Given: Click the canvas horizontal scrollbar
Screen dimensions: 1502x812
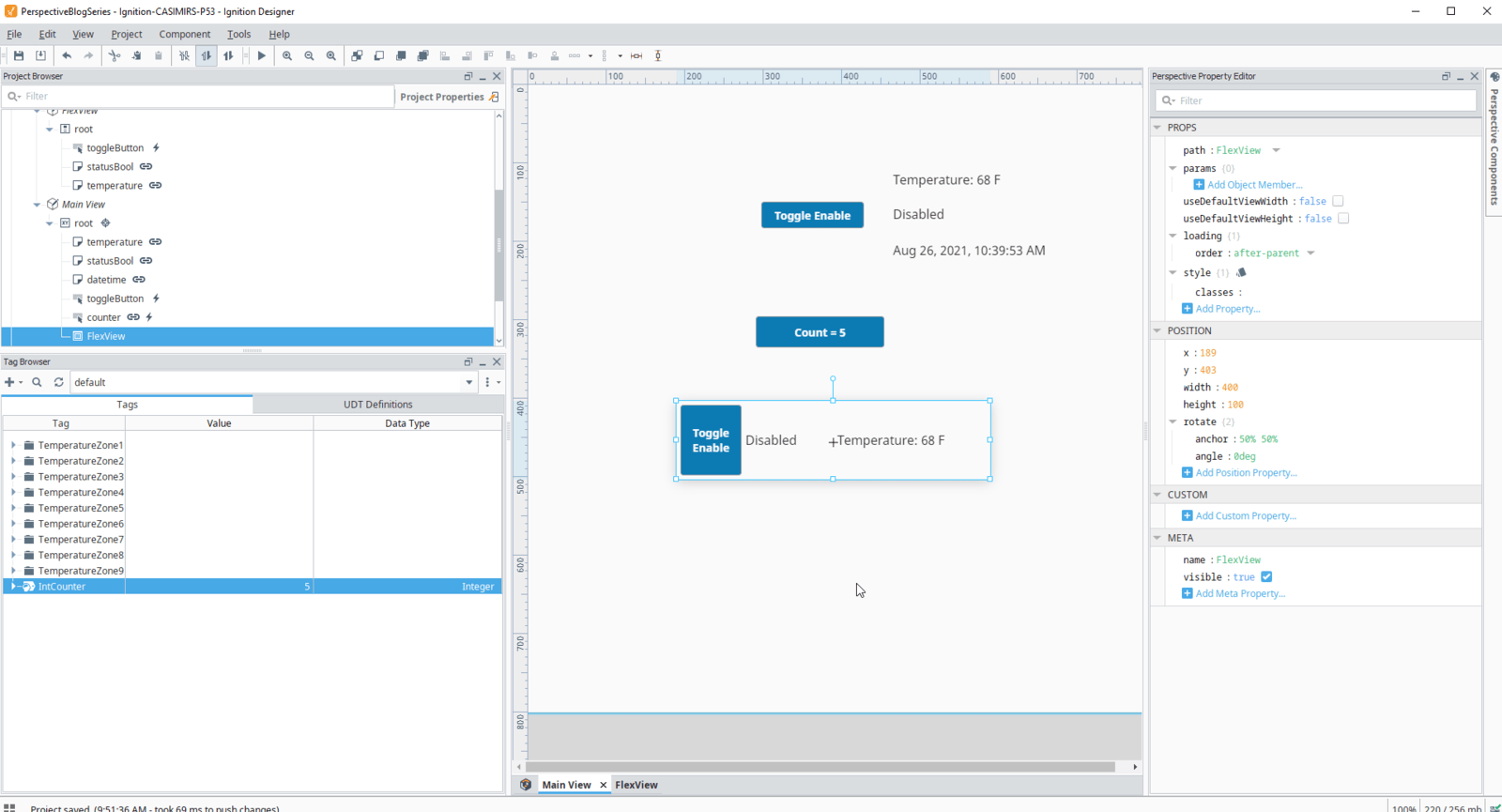Looking at the screenshot, I should pyautogui.click(x=820, y=767).
